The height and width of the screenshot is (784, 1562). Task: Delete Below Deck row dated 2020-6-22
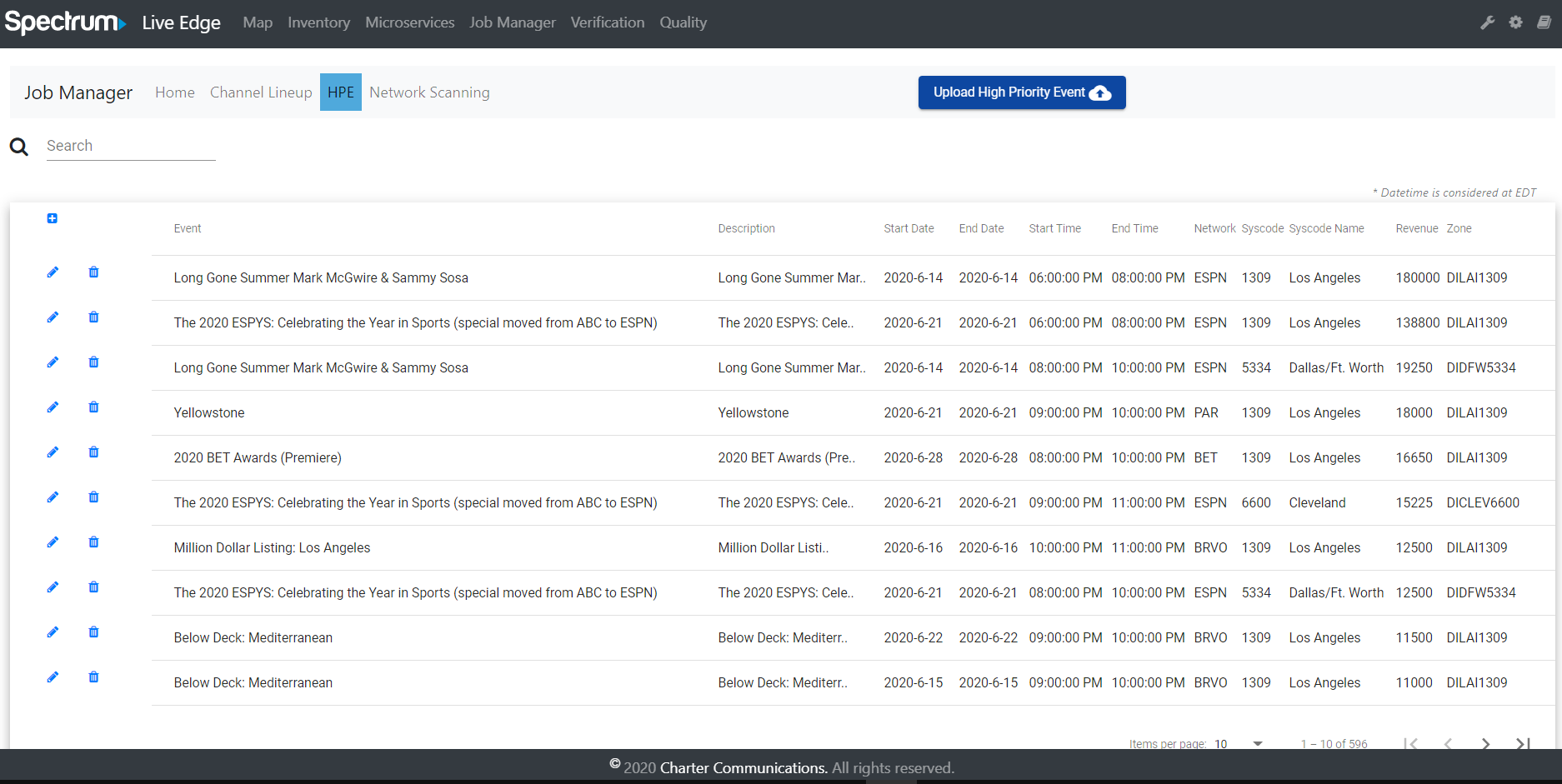(93, 632)
